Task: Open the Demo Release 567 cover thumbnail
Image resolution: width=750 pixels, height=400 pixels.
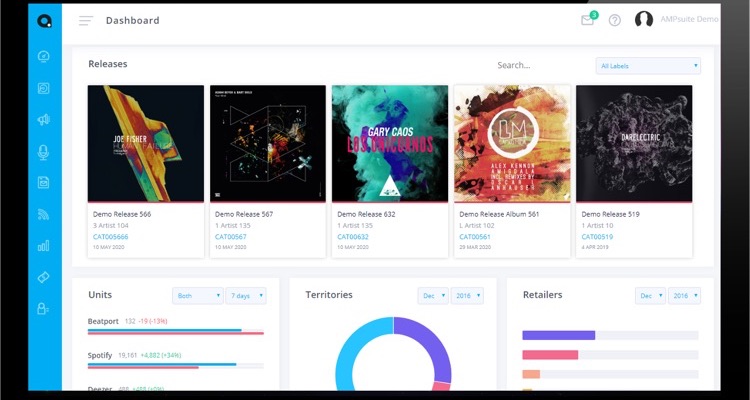Action: (x=268, y=144)
